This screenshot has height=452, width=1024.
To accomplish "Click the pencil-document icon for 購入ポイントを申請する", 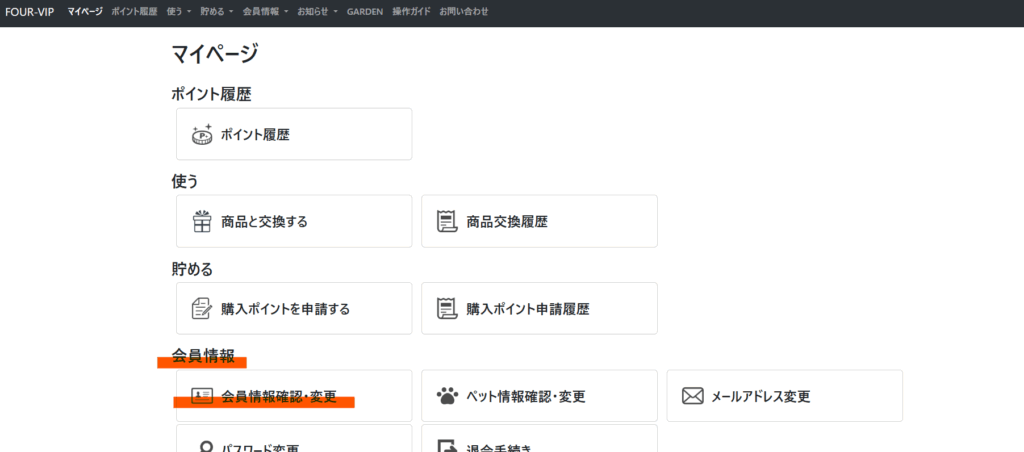I will click(x=201, y=308).
